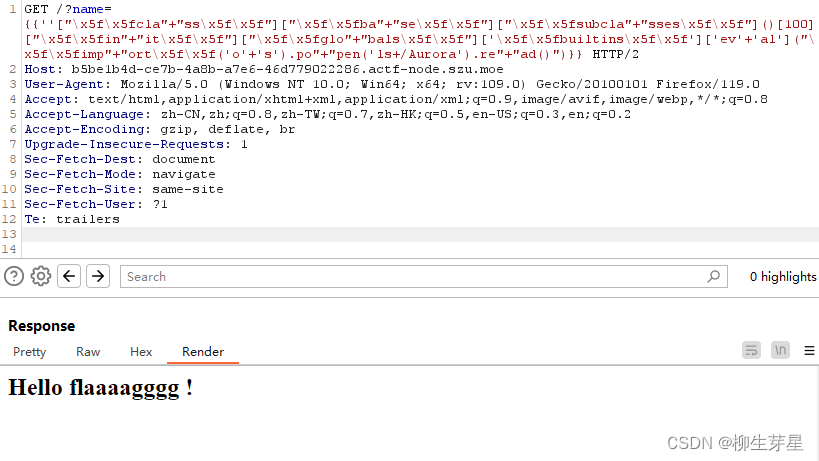Go to previous search match arrow
The height and width of the screenshot is (461, 819).
69,276
